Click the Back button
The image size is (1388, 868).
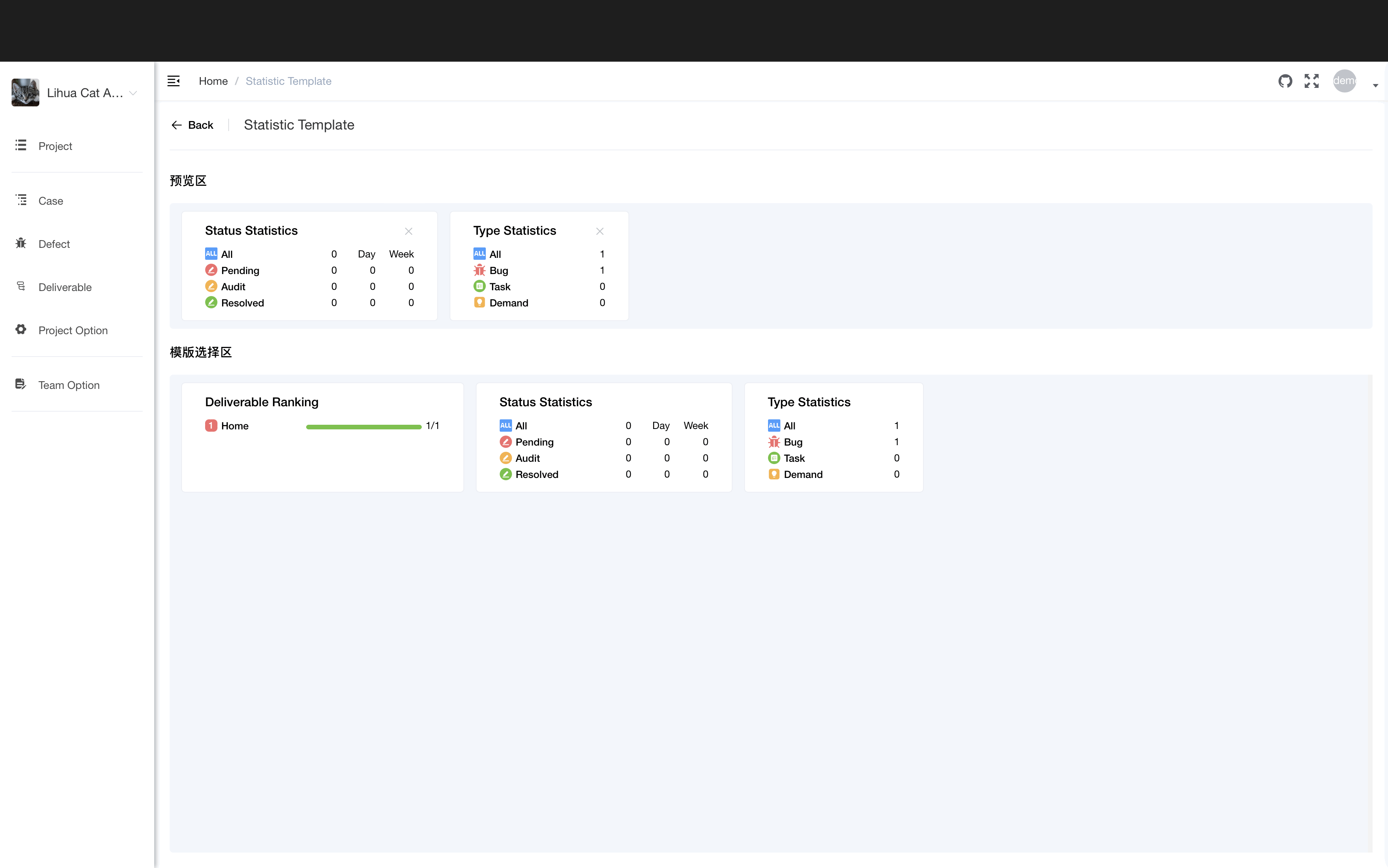point(192,125)
